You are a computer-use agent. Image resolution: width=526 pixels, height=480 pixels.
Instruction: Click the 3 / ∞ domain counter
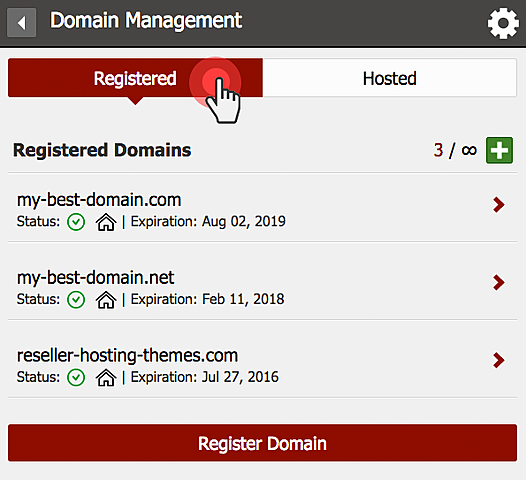455,150
